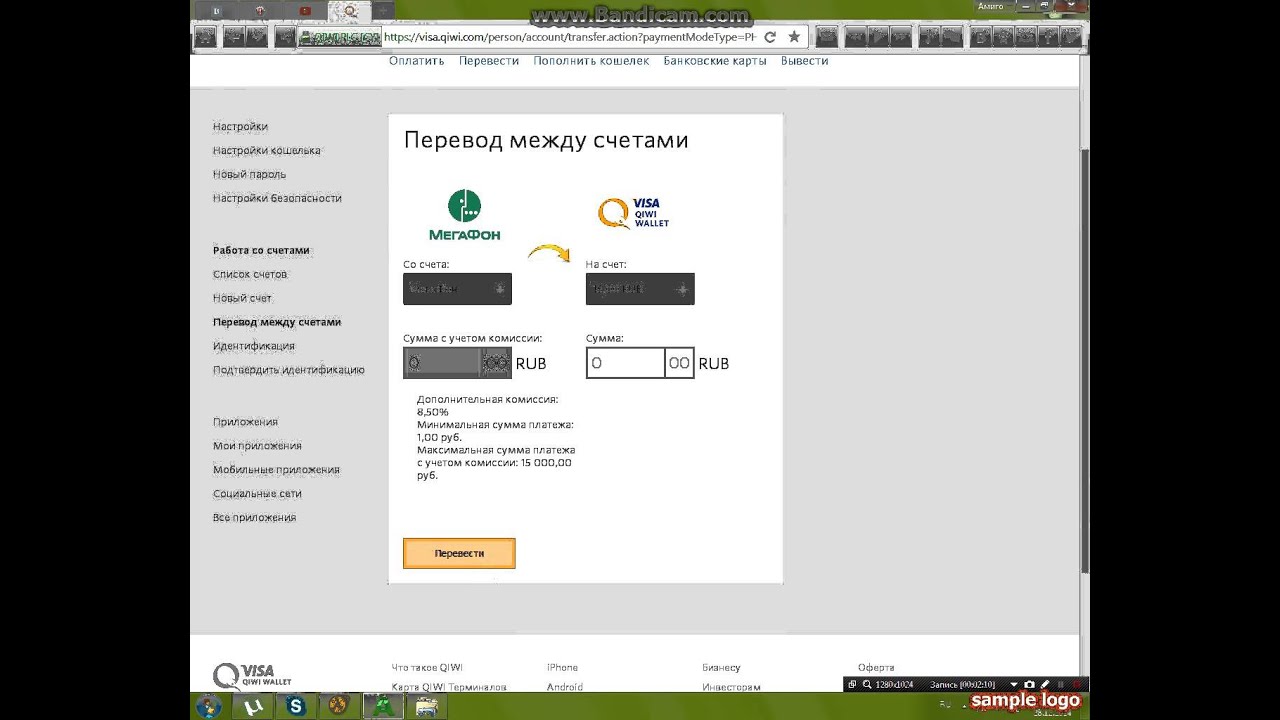The image size is (1280, 720).
Task: Switch to the YouTube browser tab
Action: [x=305, y=11]
